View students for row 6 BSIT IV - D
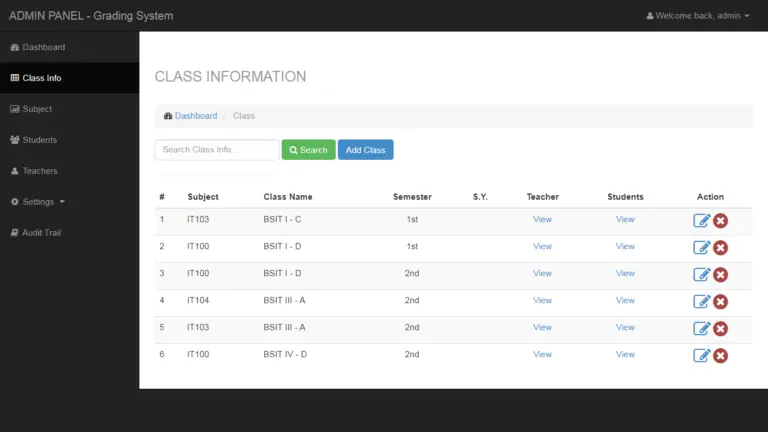This screenshot has height=432, width=768. point(625,354)
